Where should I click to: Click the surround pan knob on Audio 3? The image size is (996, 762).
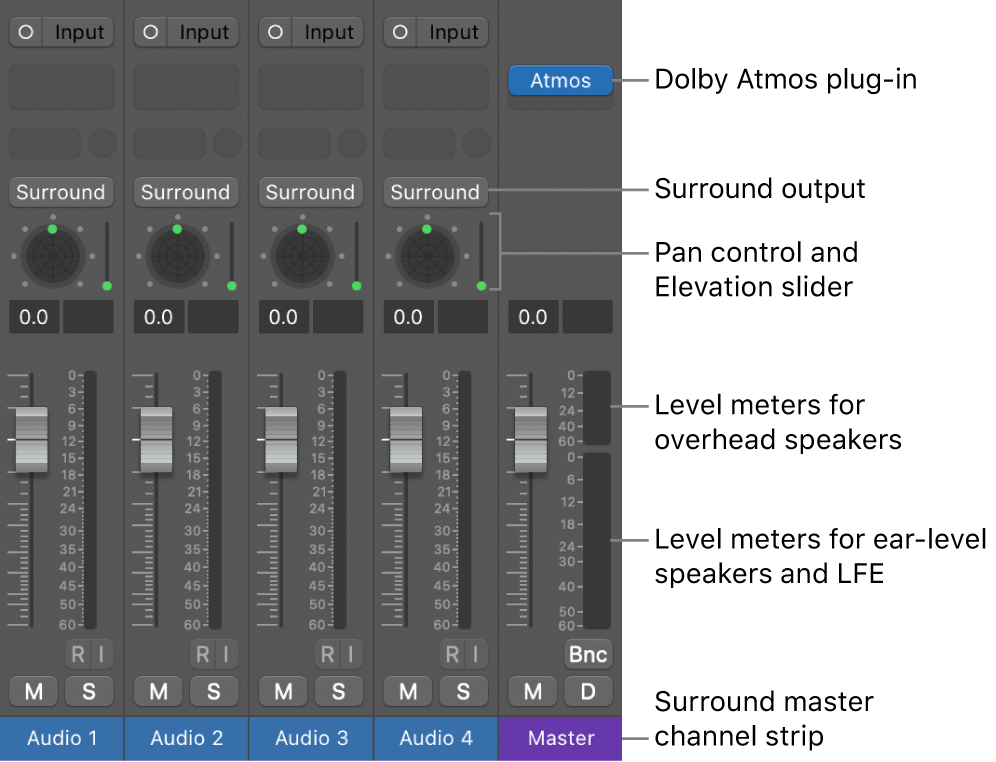[302, 255]
